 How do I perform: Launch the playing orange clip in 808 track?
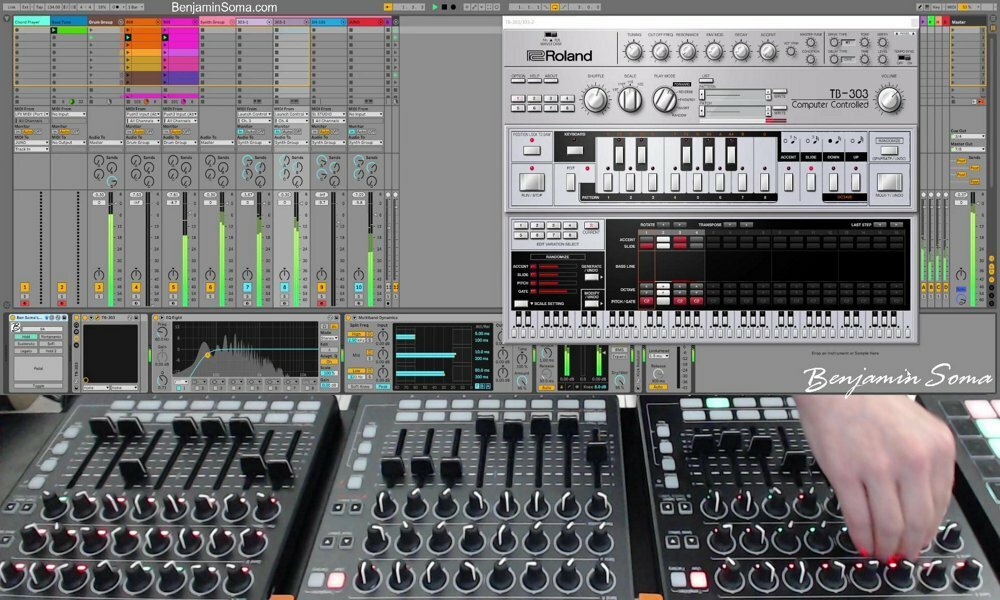[x=128, y=38]
